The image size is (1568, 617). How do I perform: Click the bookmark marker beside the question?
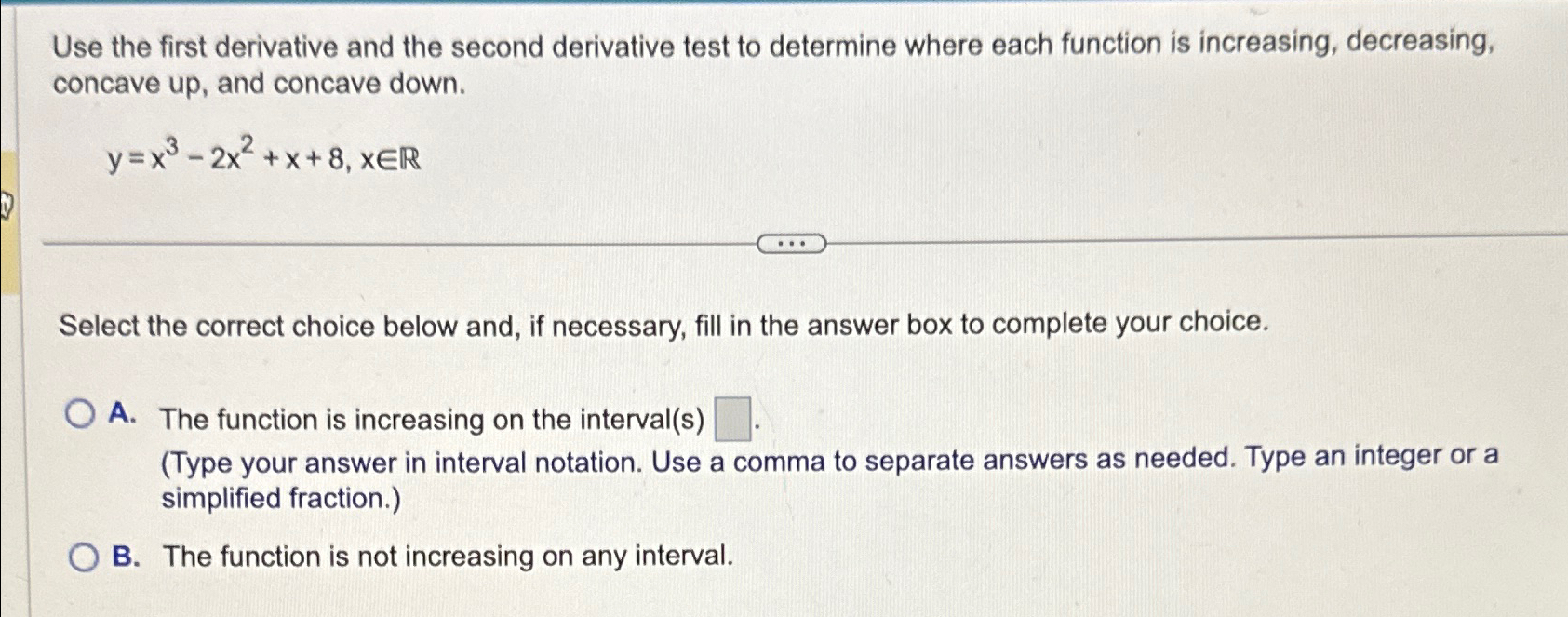(x=6, y=204)
